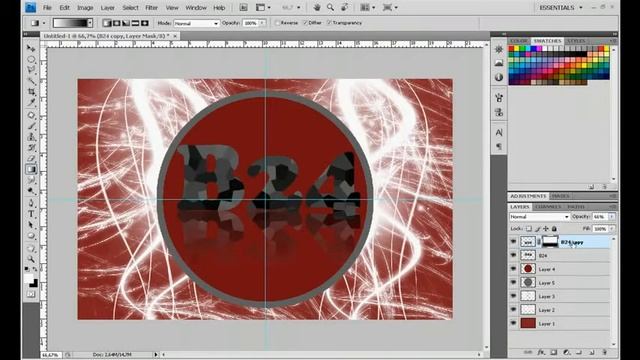This screenshot has height=360, width=640.
Task: Open the Filter menu
Action: 151,7
